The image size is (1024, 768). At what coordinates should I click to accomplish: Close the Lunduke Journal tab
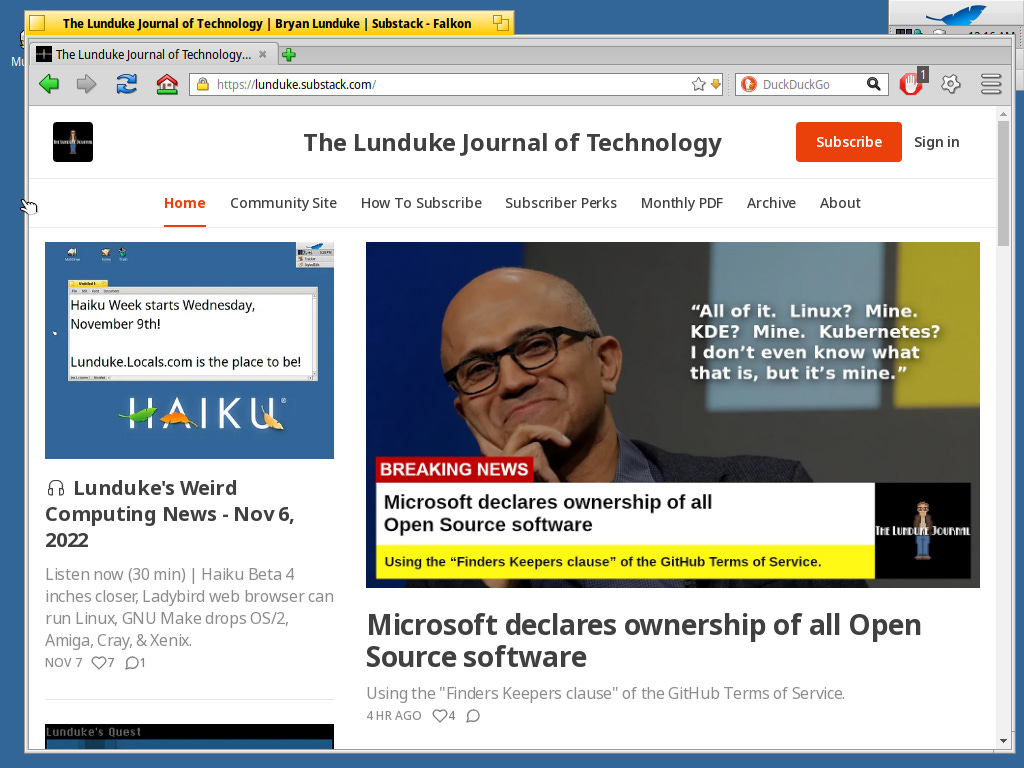(263, 54)
